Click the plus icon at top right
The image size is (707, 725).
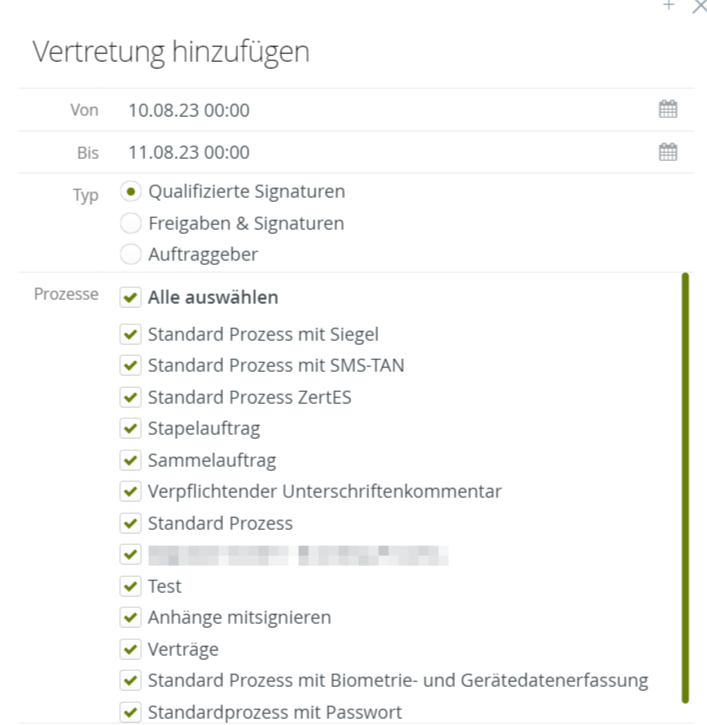coord(669,6)
